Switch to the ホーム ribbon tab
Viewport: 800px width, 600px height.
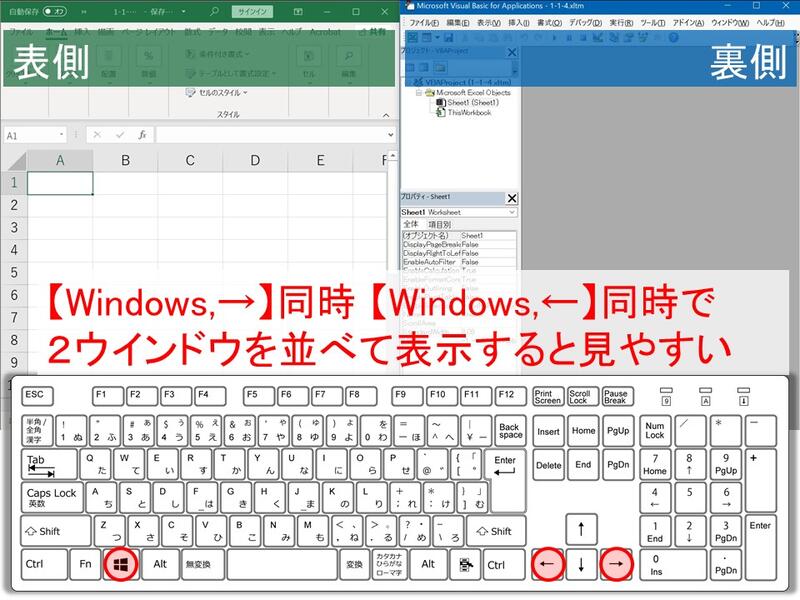pos(56,32)
